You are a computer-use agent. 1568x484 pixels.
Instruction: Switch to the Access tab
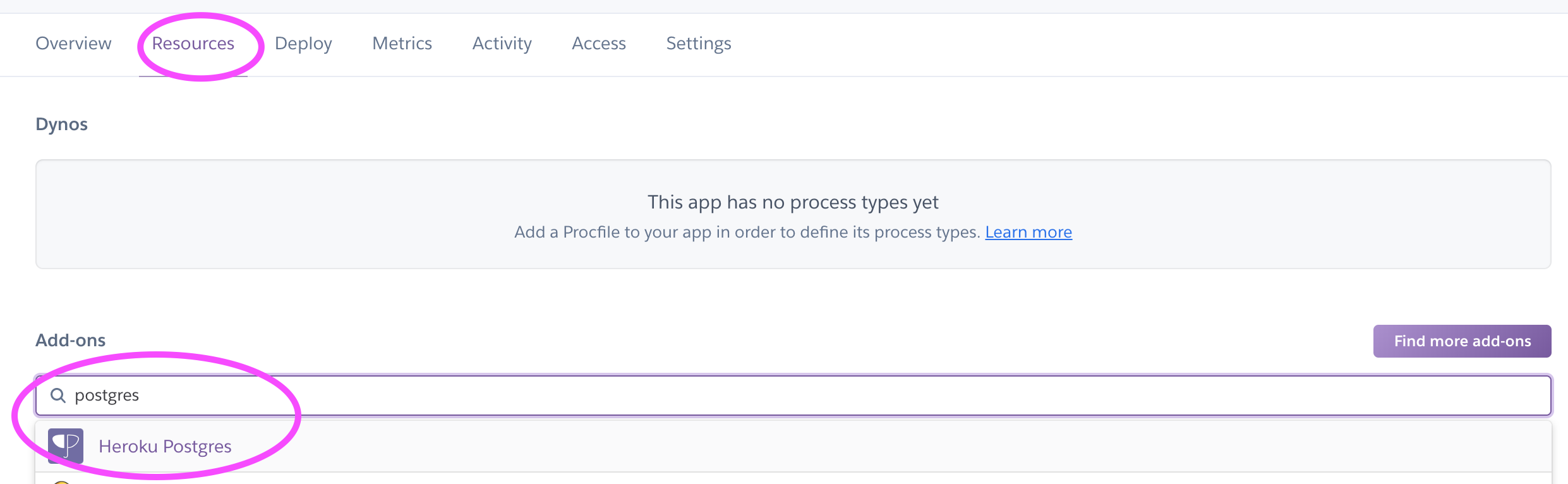pos(598,43)
